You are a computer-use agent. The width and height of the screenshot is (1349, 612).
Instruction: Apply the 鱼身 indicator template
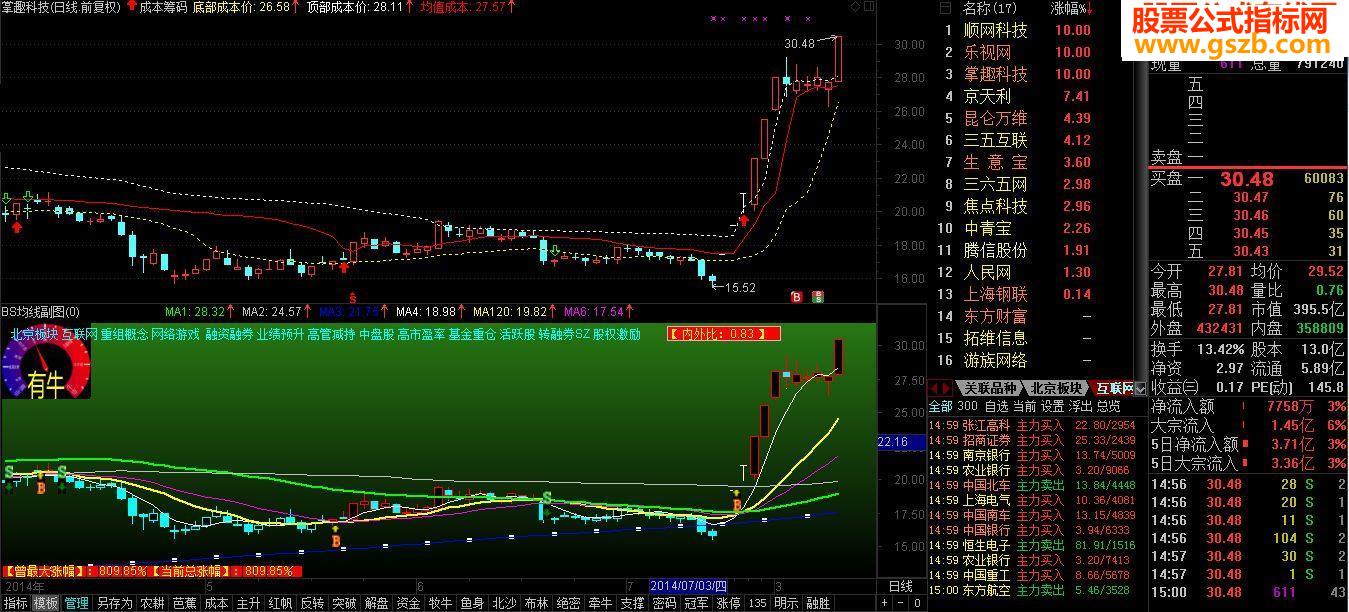coord(472,604)
